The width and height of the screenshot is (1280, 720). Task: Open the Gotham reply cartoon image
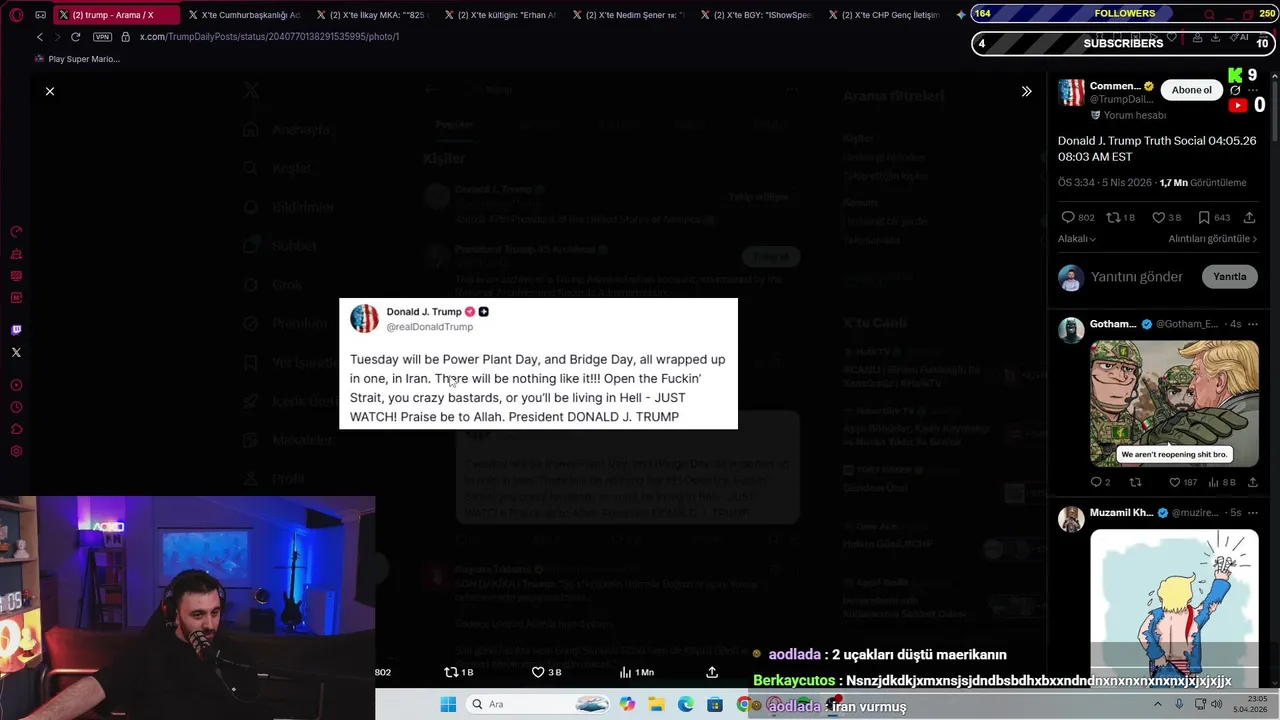(1174, 403)
